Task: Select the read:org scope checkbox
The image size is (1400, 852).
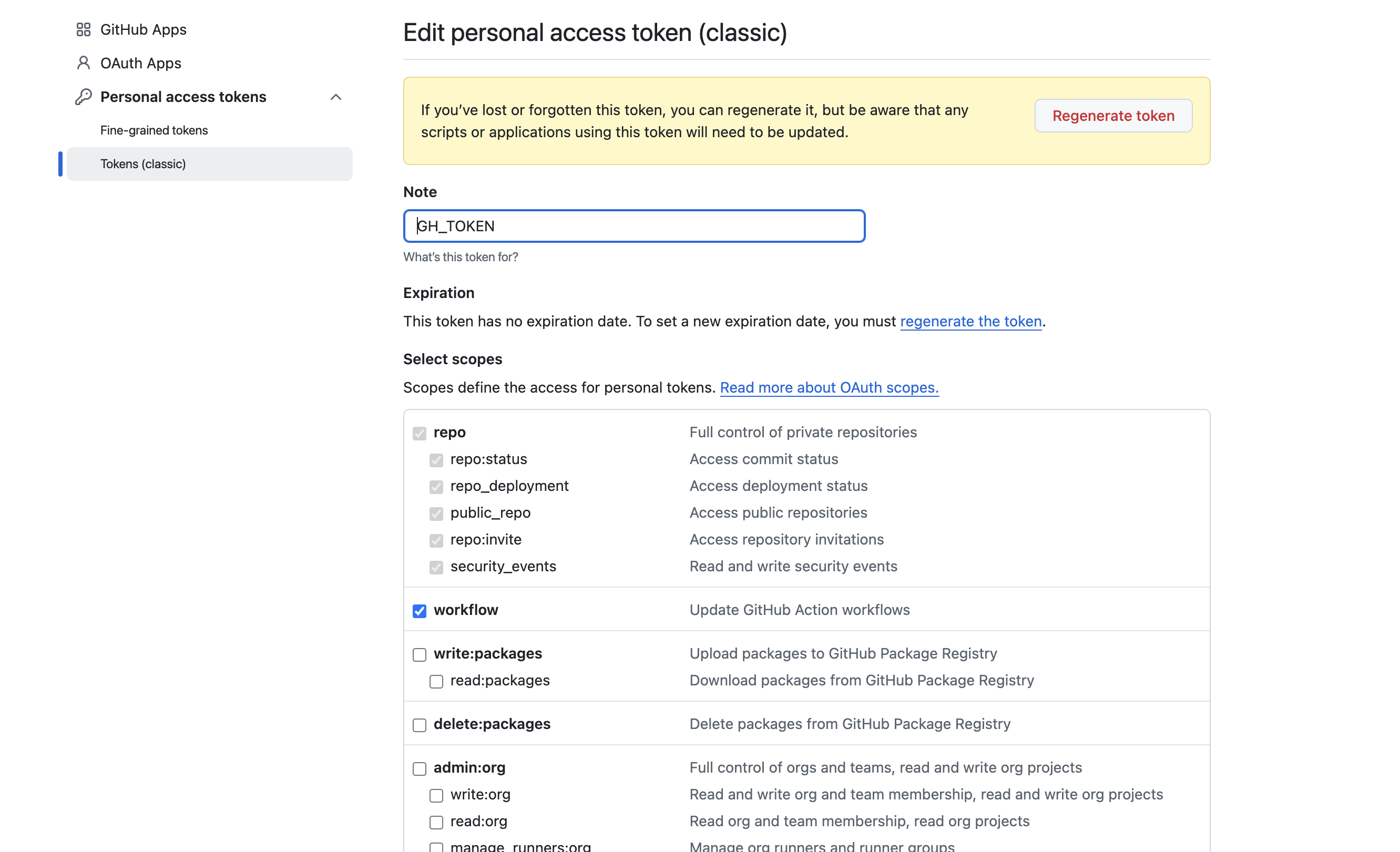Action: (436, 822)
